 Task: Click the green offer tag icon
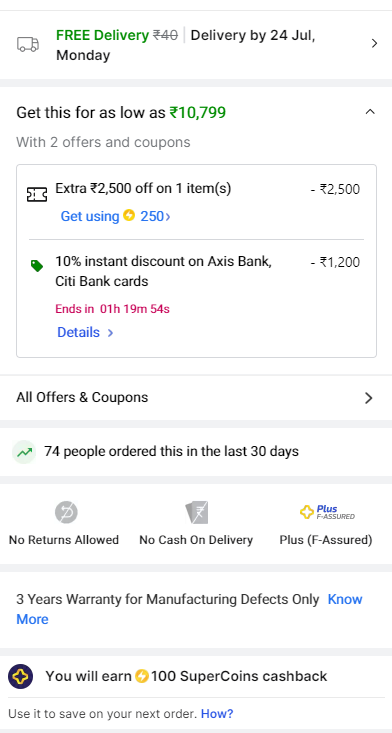(36, 266)
